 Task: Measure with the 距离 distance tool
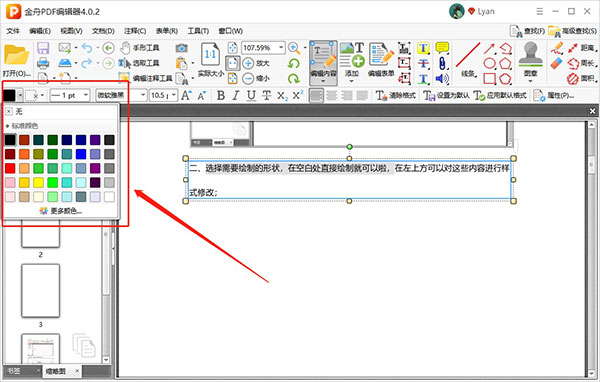click(x=582, y=48)
